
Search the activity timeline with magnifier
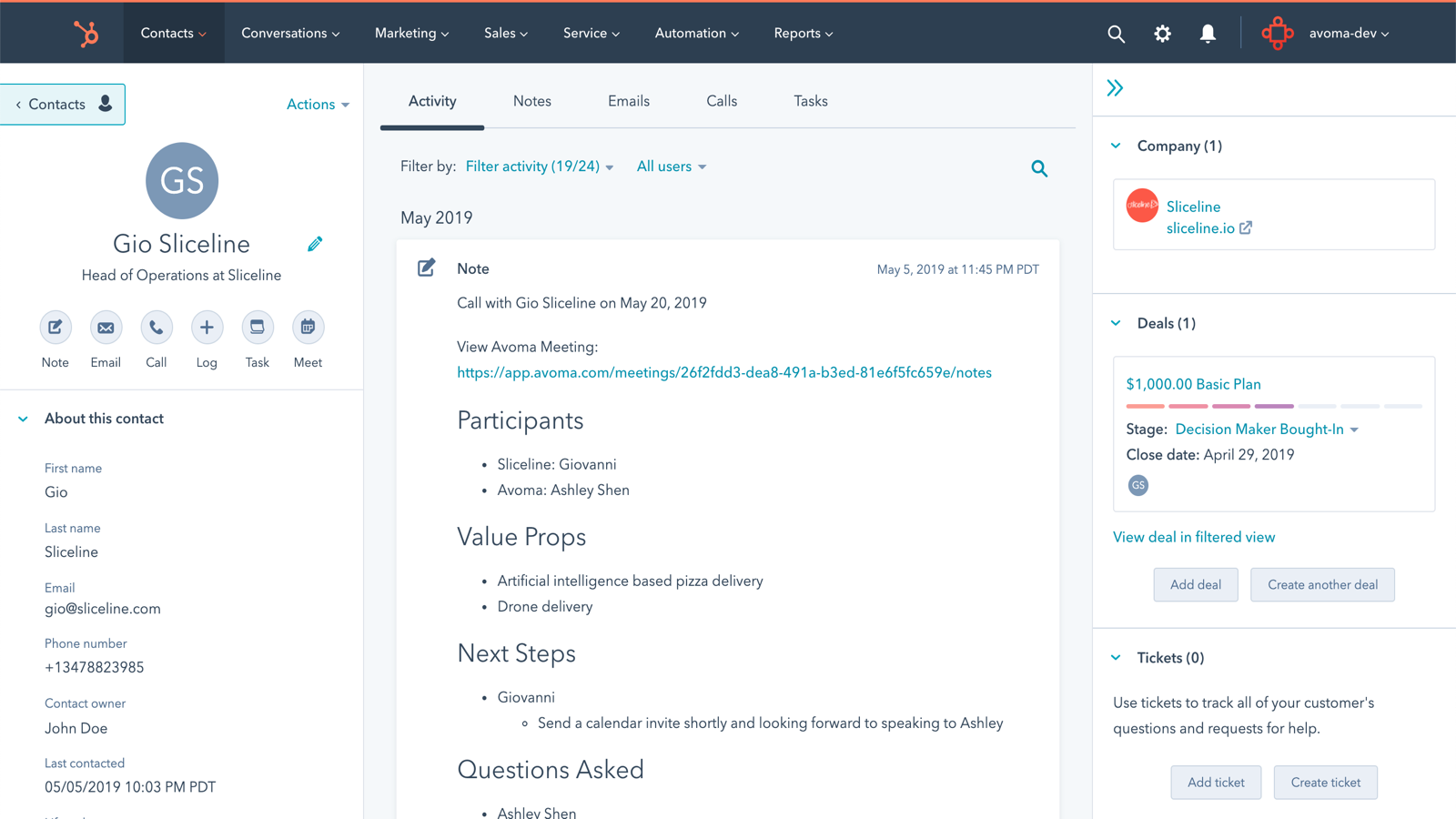tap(1039, 168)
